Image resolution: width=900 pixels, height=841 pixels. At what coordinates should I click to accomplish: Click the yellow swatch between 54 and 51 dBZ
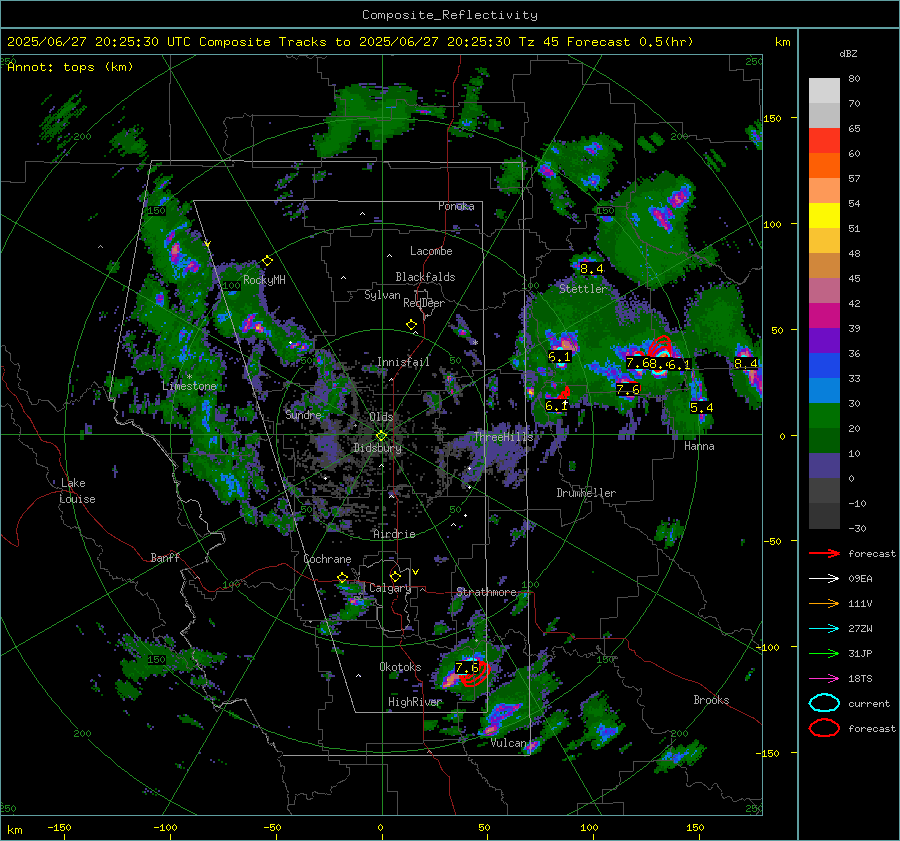pyautogui.click(x=824, y=216)
